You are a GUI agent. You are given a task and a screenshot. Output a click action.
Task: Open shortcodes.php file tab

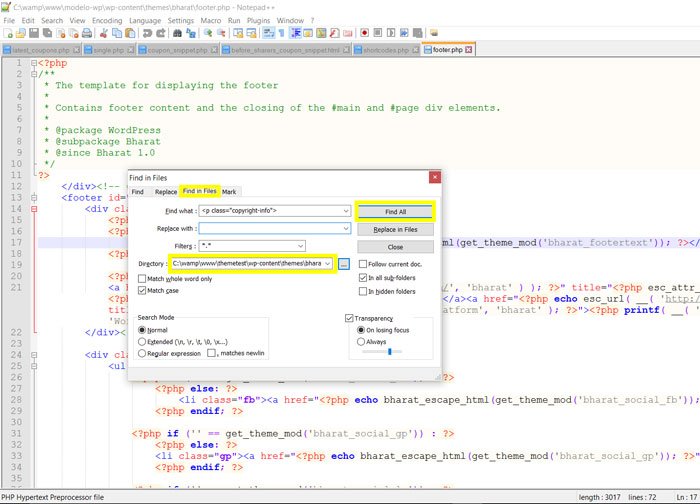(386, 50)
